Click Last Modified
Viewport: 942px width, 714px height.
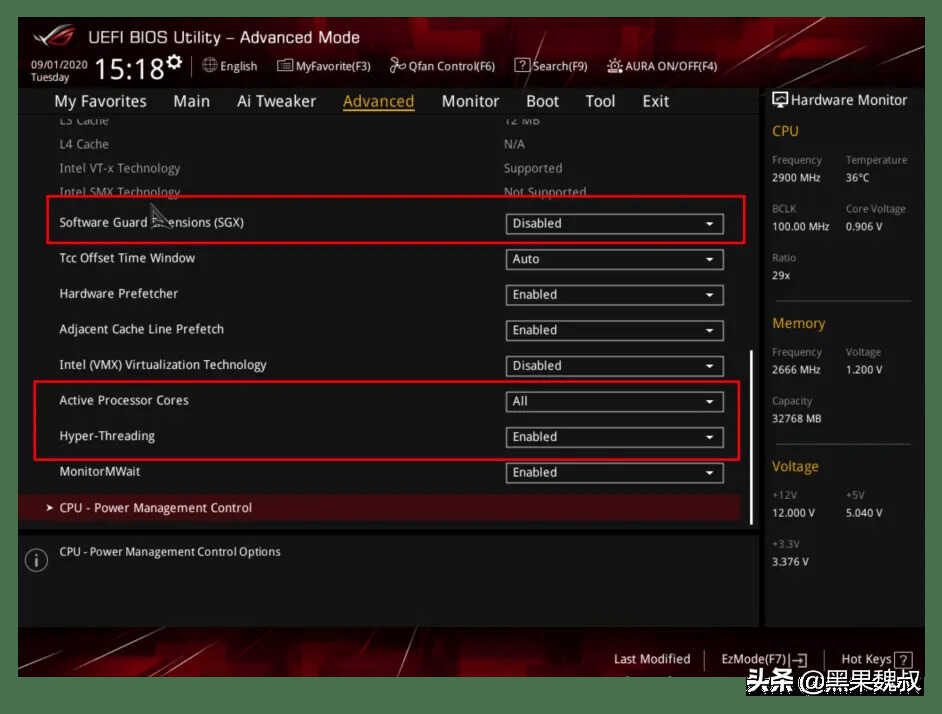click(652, 659)
